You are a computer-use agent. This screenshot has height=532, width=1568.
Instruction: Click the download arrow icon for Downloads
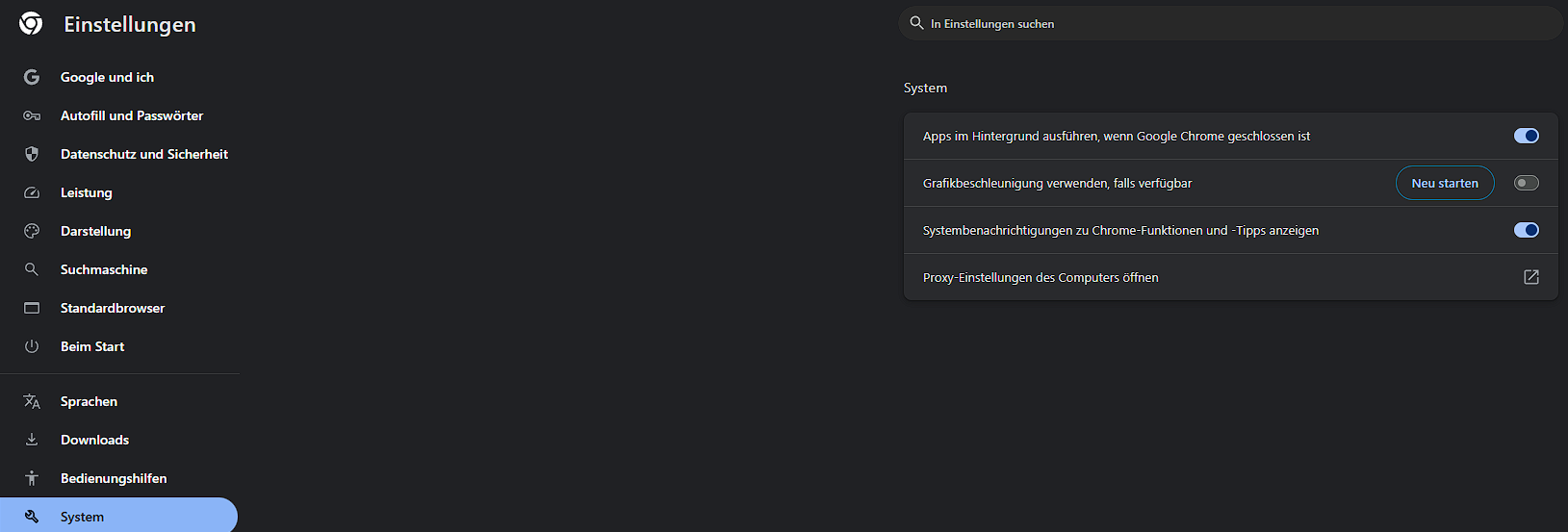32,440
